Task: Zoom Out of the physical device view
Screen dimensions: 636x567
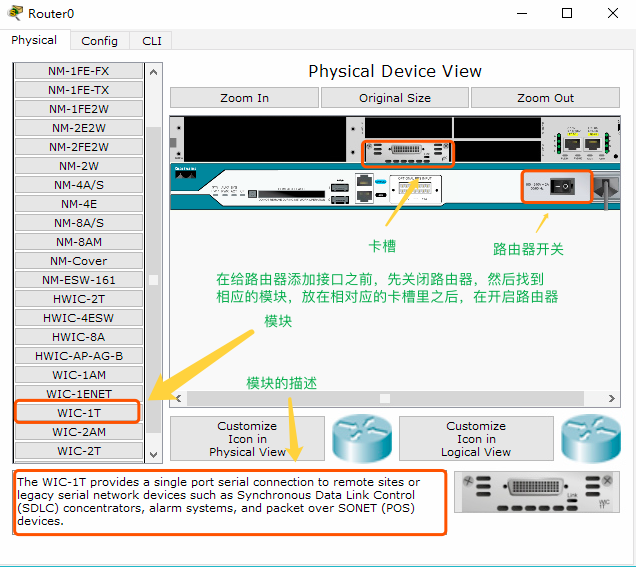Action: pyautogui.click(x=545, y=98)
